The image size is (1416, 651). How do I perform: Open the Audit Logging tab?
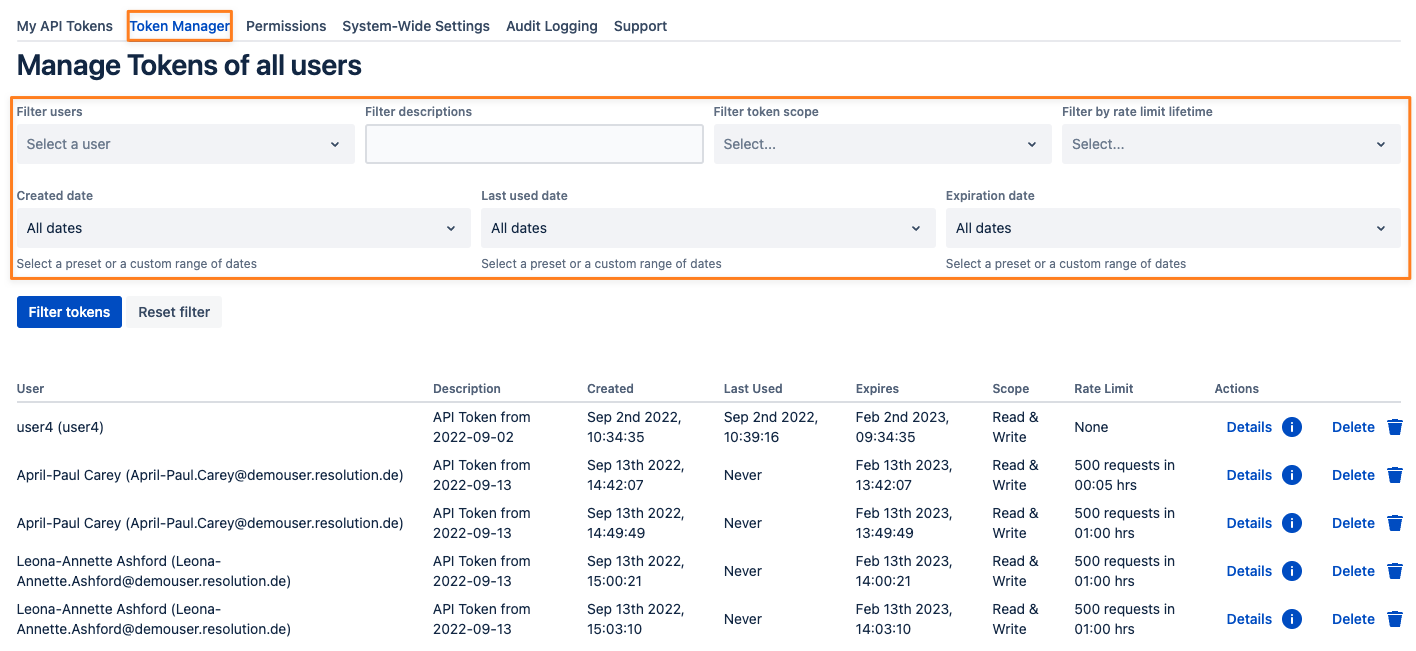click(x=552, y=26)
